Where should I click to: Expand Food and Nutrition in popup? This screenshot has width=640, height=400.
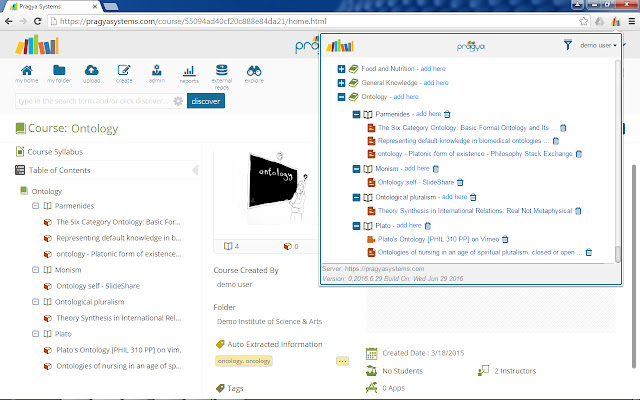341,69
